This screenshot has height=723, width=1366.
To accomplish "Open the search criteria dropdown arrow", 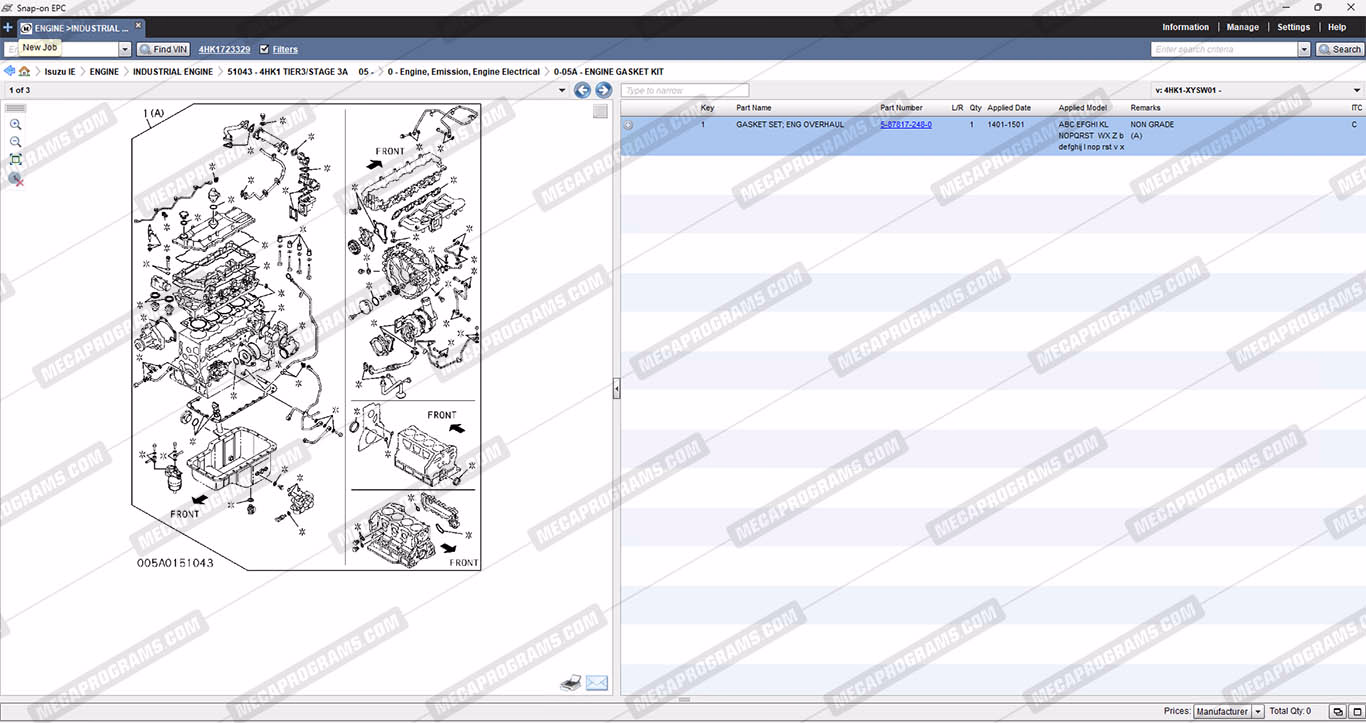I will (x=1304, y=49).
